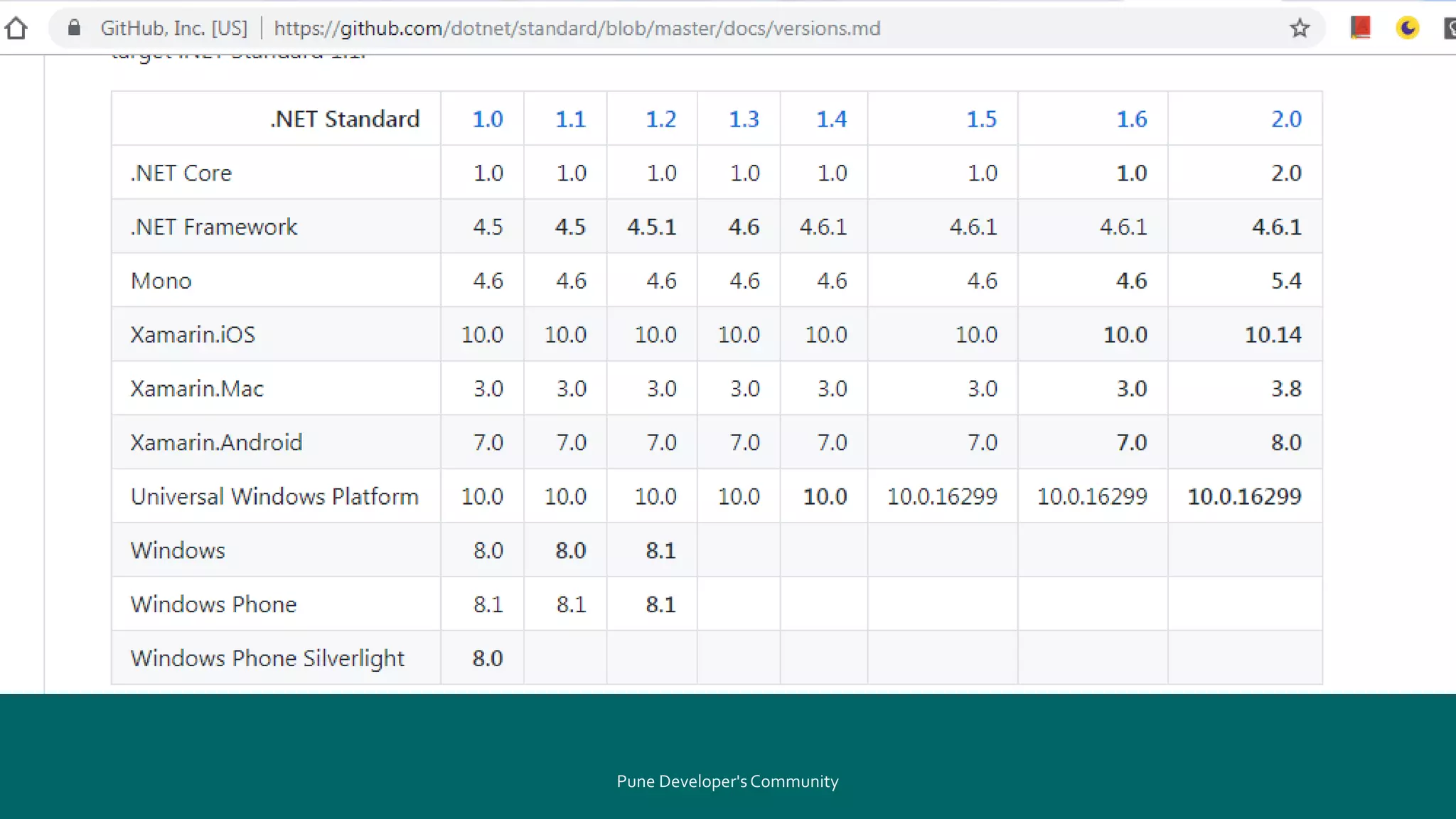Open .NET Standard 1.6 link
This screenshot has width=1456, height=819.
tap(1132, 119)
